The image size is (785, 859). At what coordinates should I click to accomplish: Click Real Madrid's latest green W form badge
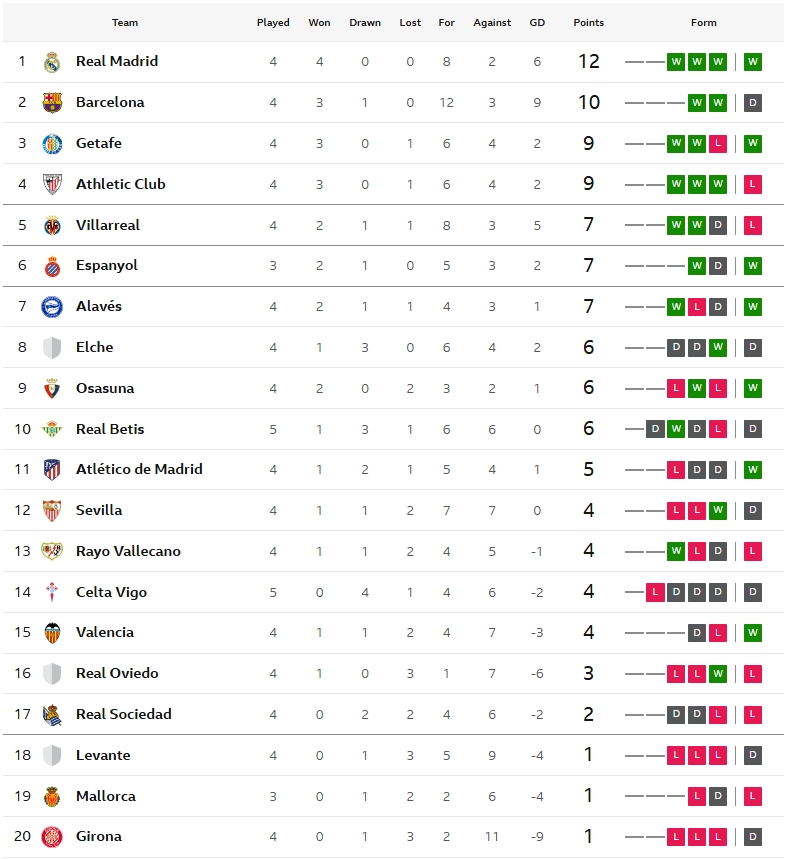click(753, 62)
